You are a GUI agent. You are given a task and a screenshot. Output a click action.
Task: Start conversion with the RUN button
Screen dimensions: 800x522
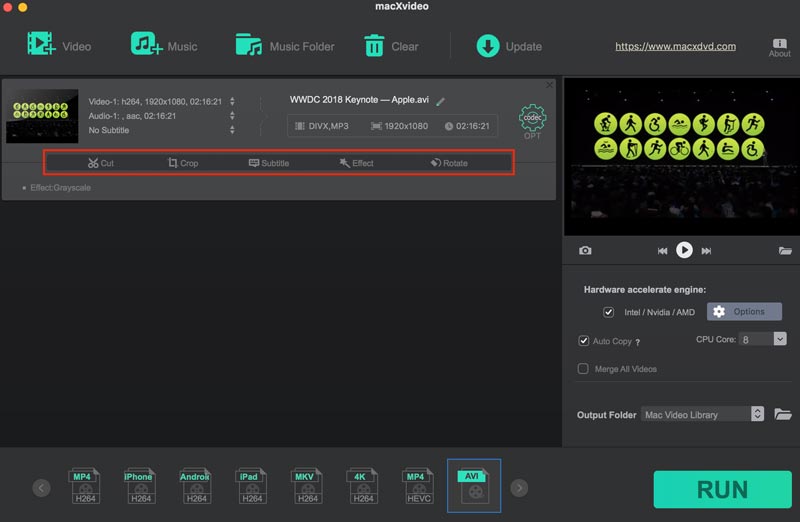722,489
